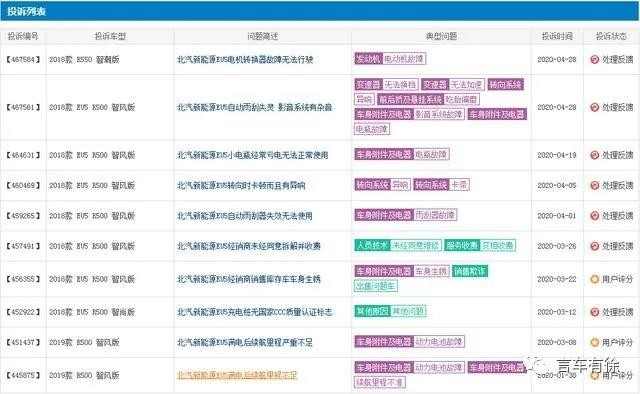This screenshot has width=640, height=394.
Task: Open complaint link 北汽新能源EU5经销商未经同意拆解并收费
Action: tap(249, 246)
